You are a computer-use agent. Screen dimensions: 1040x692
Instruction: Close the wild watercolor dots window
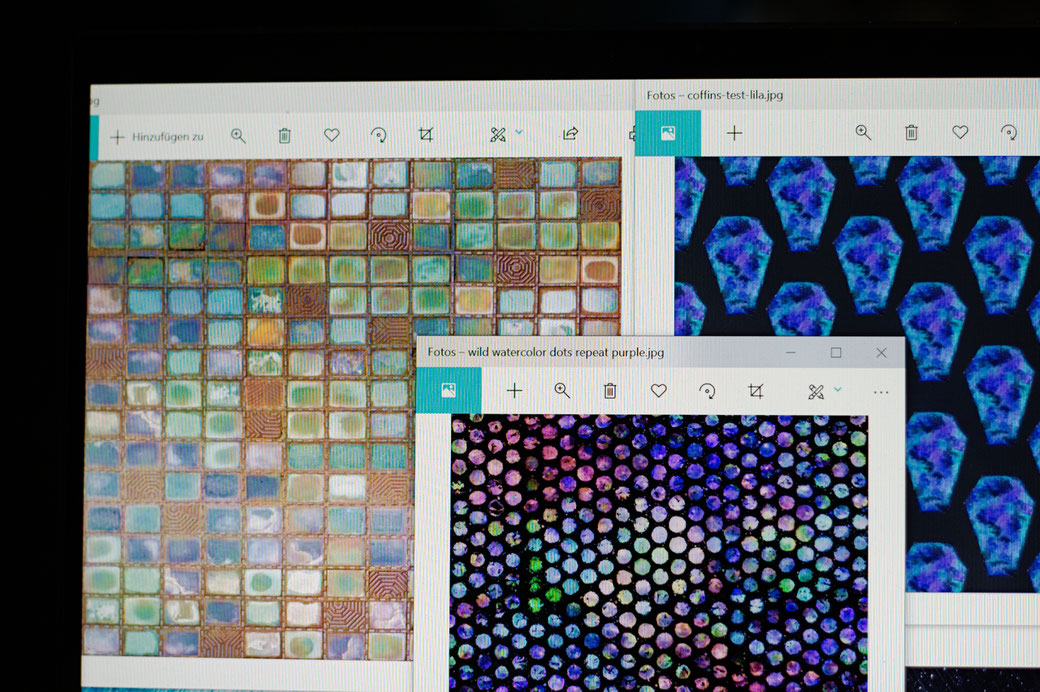coord(881,353)
